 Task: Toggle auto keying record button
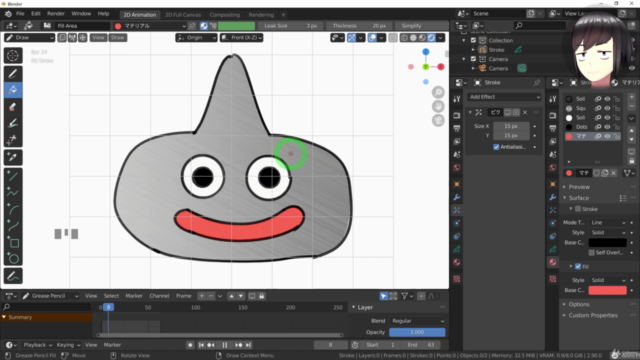click(190, 345)
